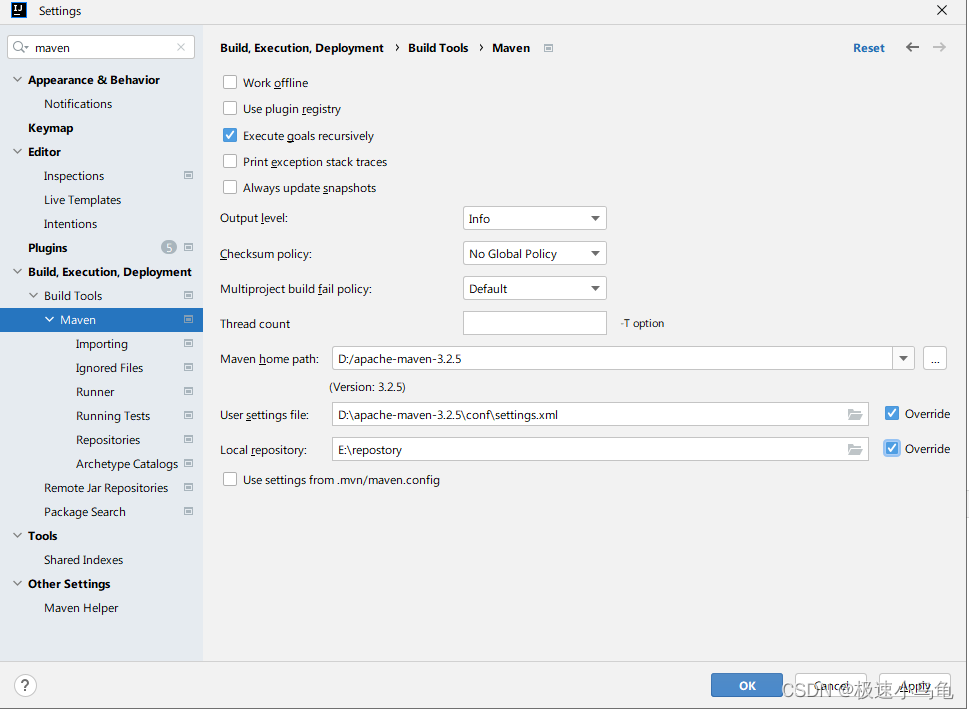This screenshot has height=709, width=969.
Task: Collapse the Other Settings section
Action: point(17,584)
